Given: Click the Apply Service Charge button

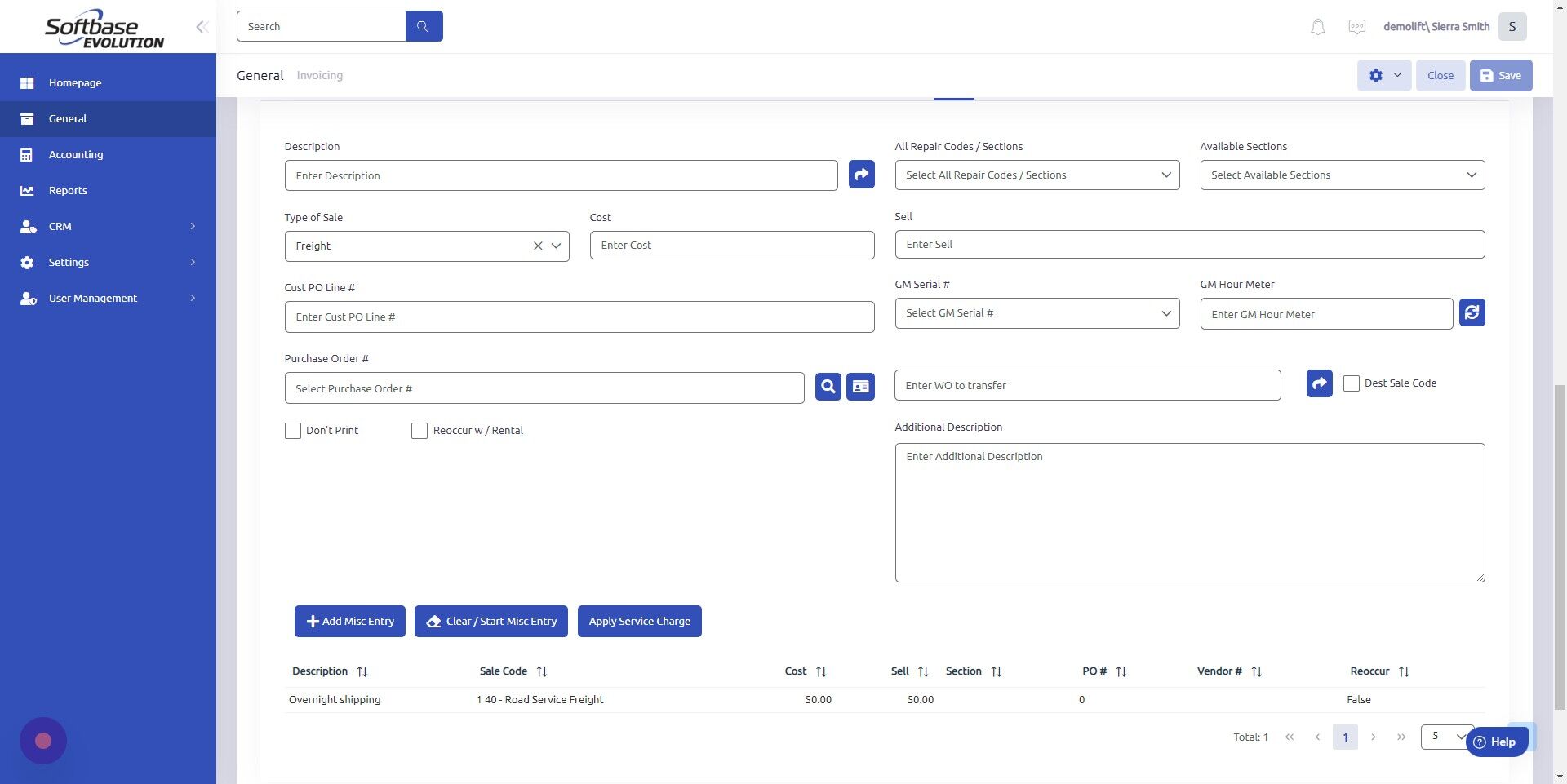Looking at the screenshot, I should point(639,621).
